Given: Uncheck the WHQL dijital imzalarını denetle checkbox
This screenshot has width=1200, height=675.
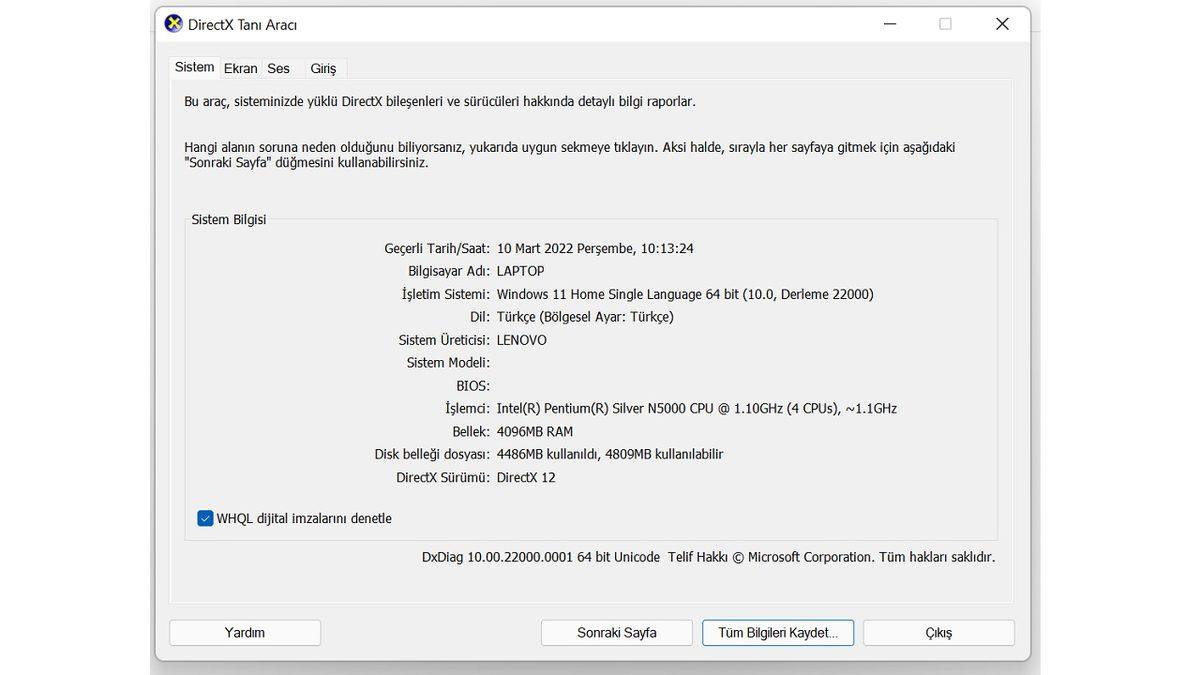Looking at the screenshot, I should pos(205,518).
